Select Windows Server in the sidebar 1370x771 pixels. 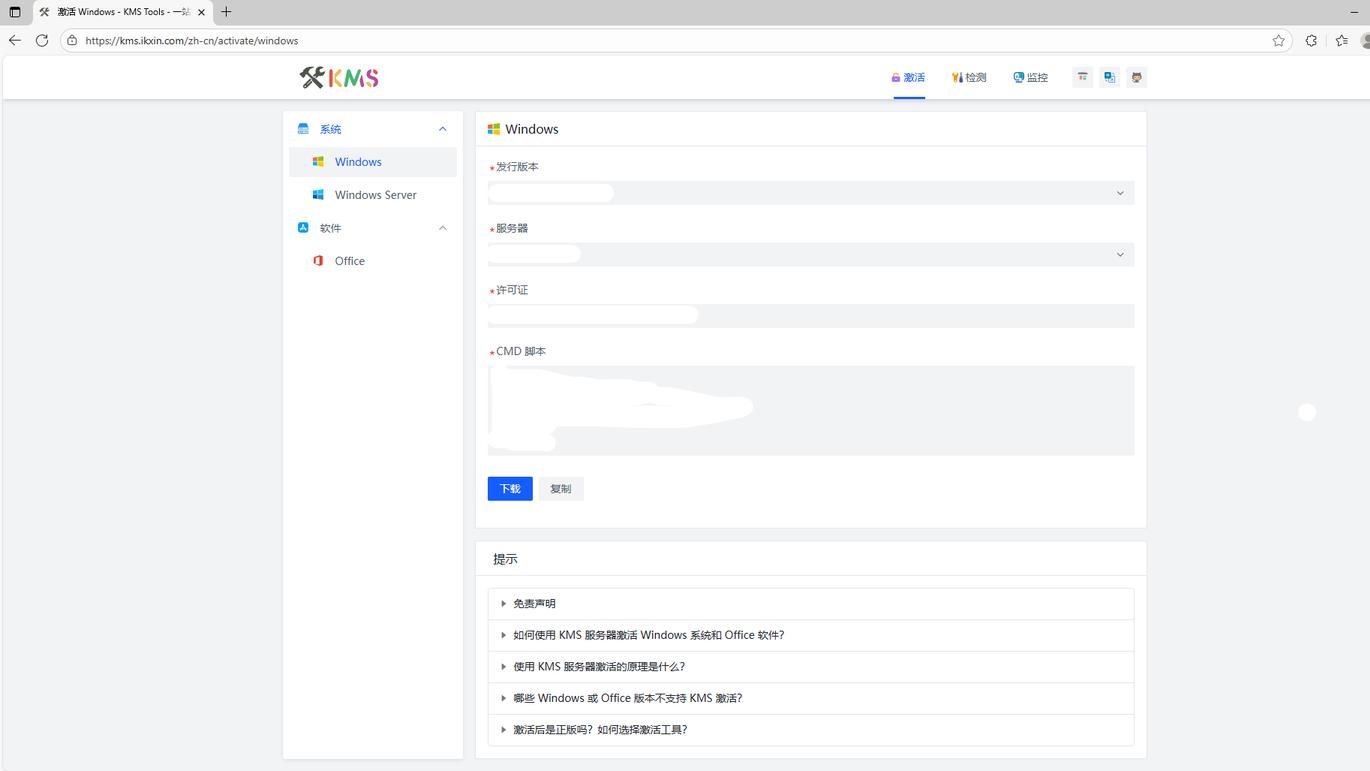click(x=373, y=195)
